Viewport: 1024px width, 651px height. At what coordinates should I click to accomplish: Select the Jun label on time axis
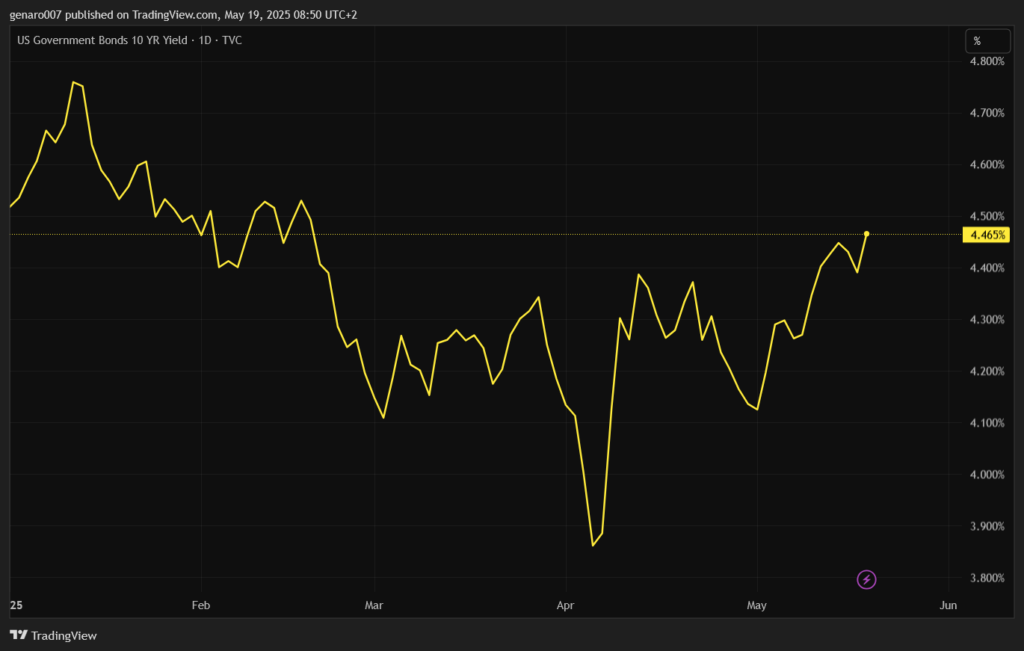pyautogui.click(x=948, y=605)
